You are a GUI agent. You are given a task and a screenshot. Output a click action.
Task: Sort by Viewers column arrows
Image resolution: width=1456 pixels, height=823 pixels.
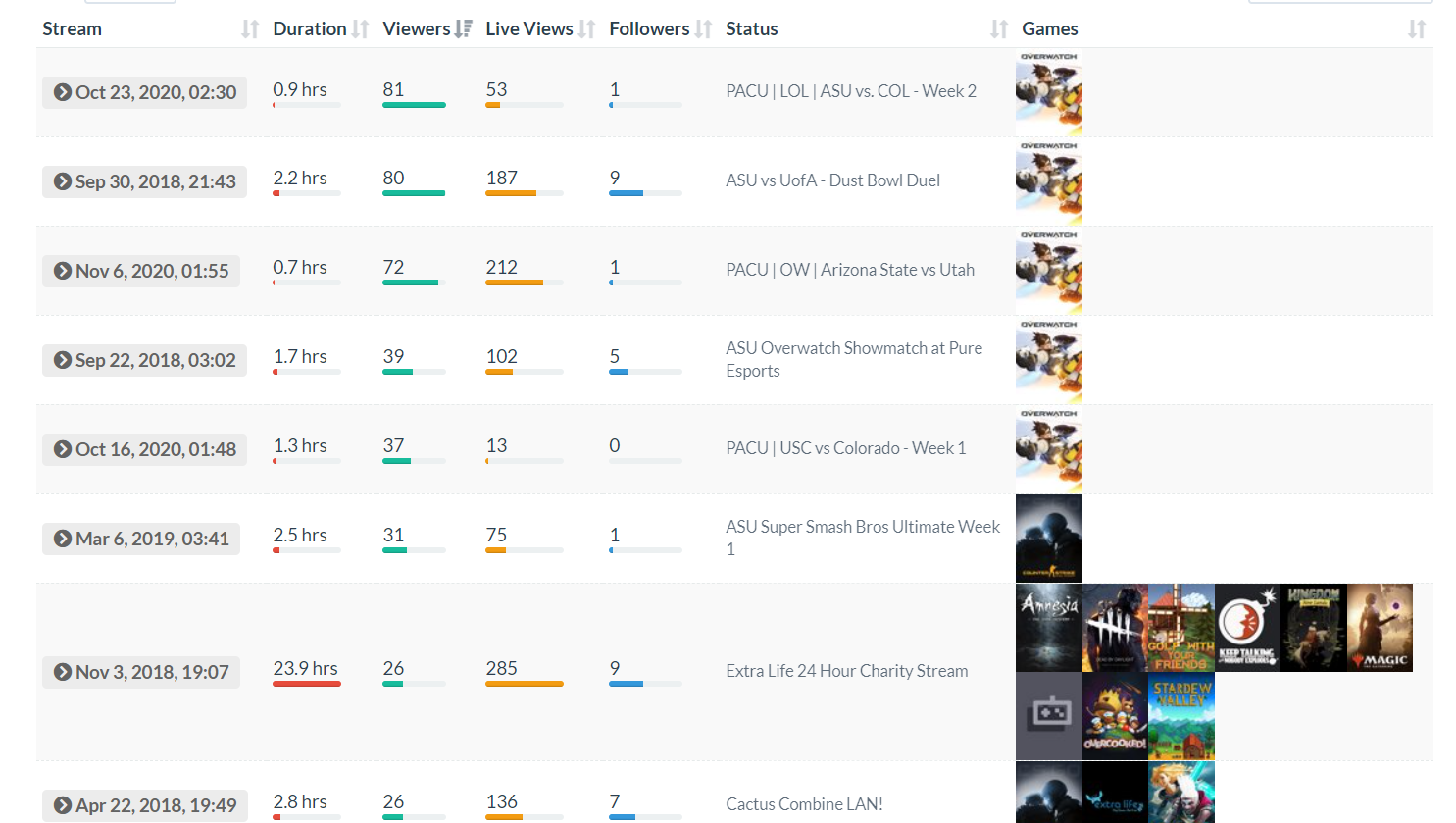pyautogui.click(x=464, y=29)
